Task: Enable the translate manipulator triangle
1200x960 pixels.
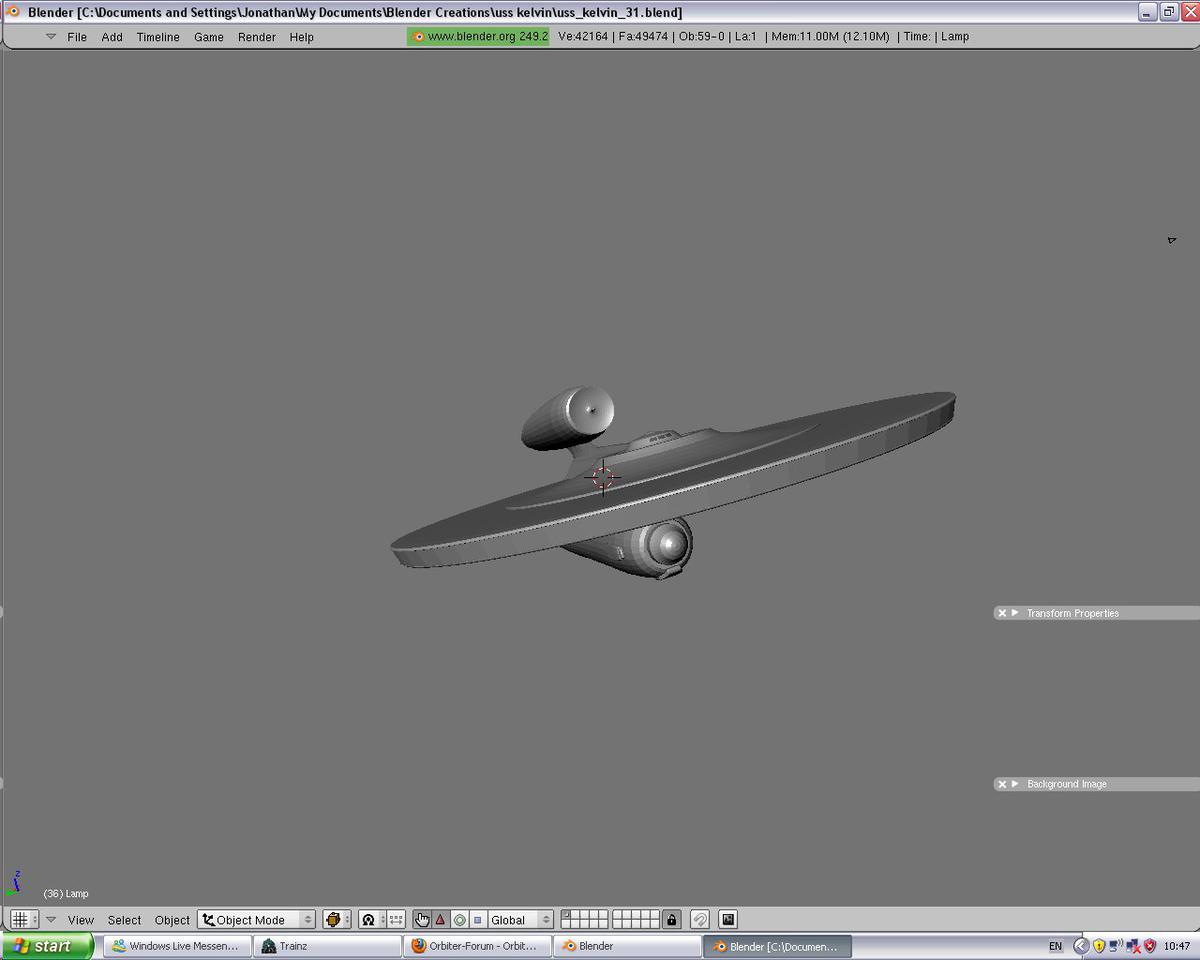Action: [x=440, y=919]
